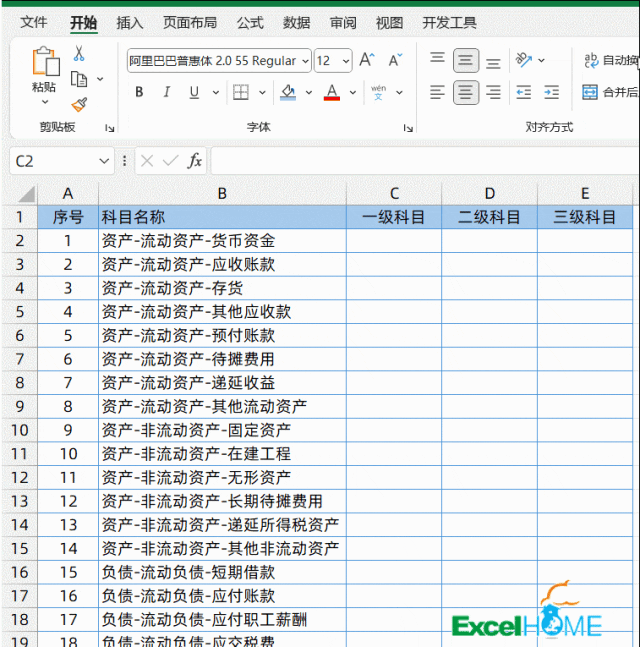Select cell B2 资产-流动资产-货币资金
Image resolution: width=640 pixels, height=647 pixels.
pos(222,241)
